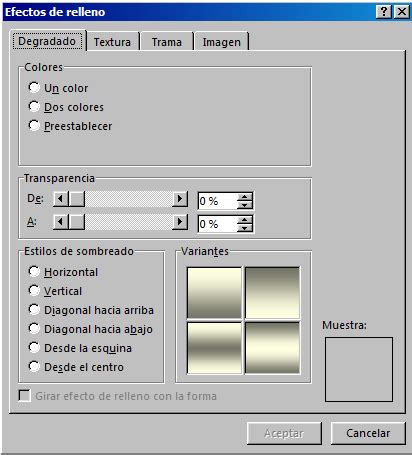Click the A transparency percentage field
Viewport: 412px width, 455px height.
pos(217,224)
